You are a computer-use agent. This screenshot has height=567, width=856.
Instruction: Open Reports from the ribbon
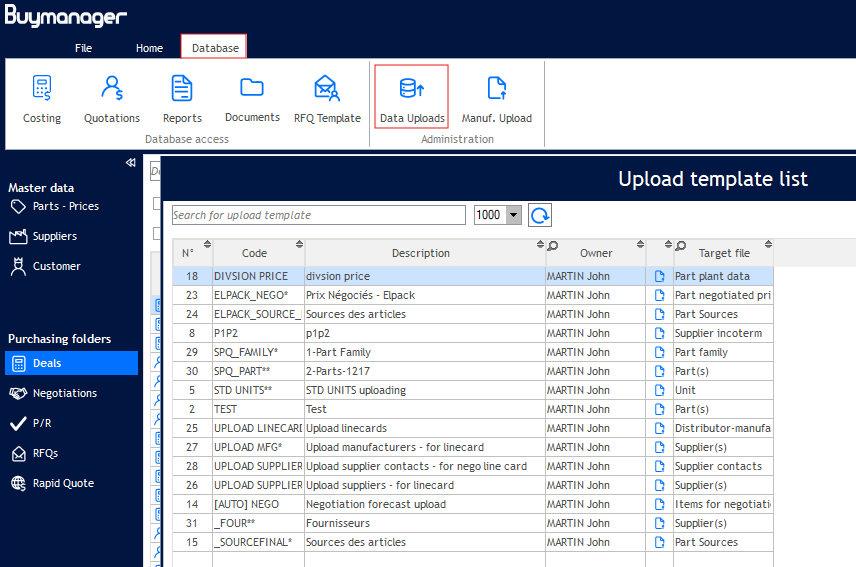[182, 99]
